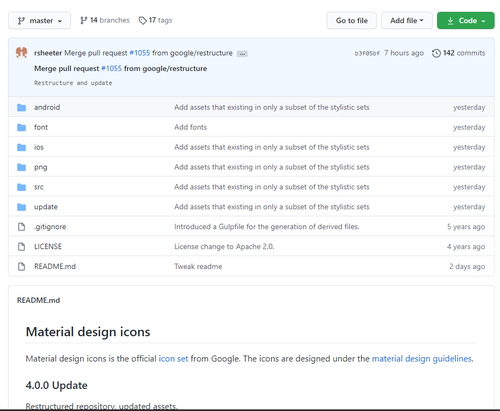Click the Go to file button
This screenshot has height=411, width=500.
point(352,21)
